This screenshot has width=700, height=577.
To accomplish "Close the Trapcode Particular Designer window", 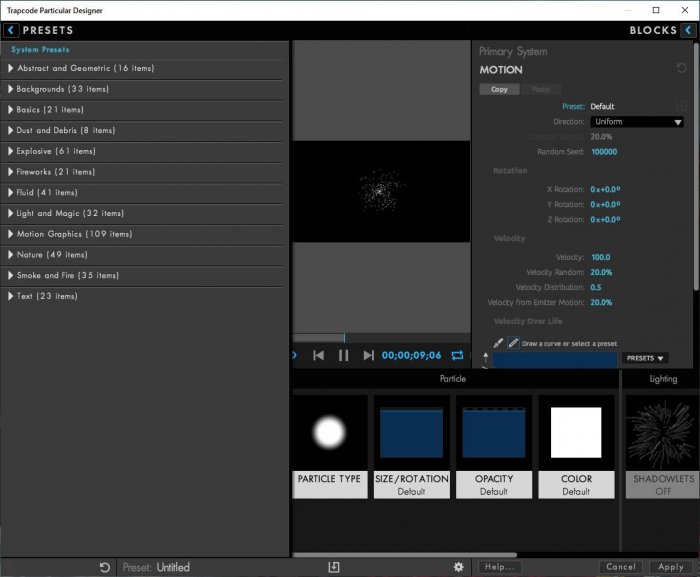I will 685,10.
